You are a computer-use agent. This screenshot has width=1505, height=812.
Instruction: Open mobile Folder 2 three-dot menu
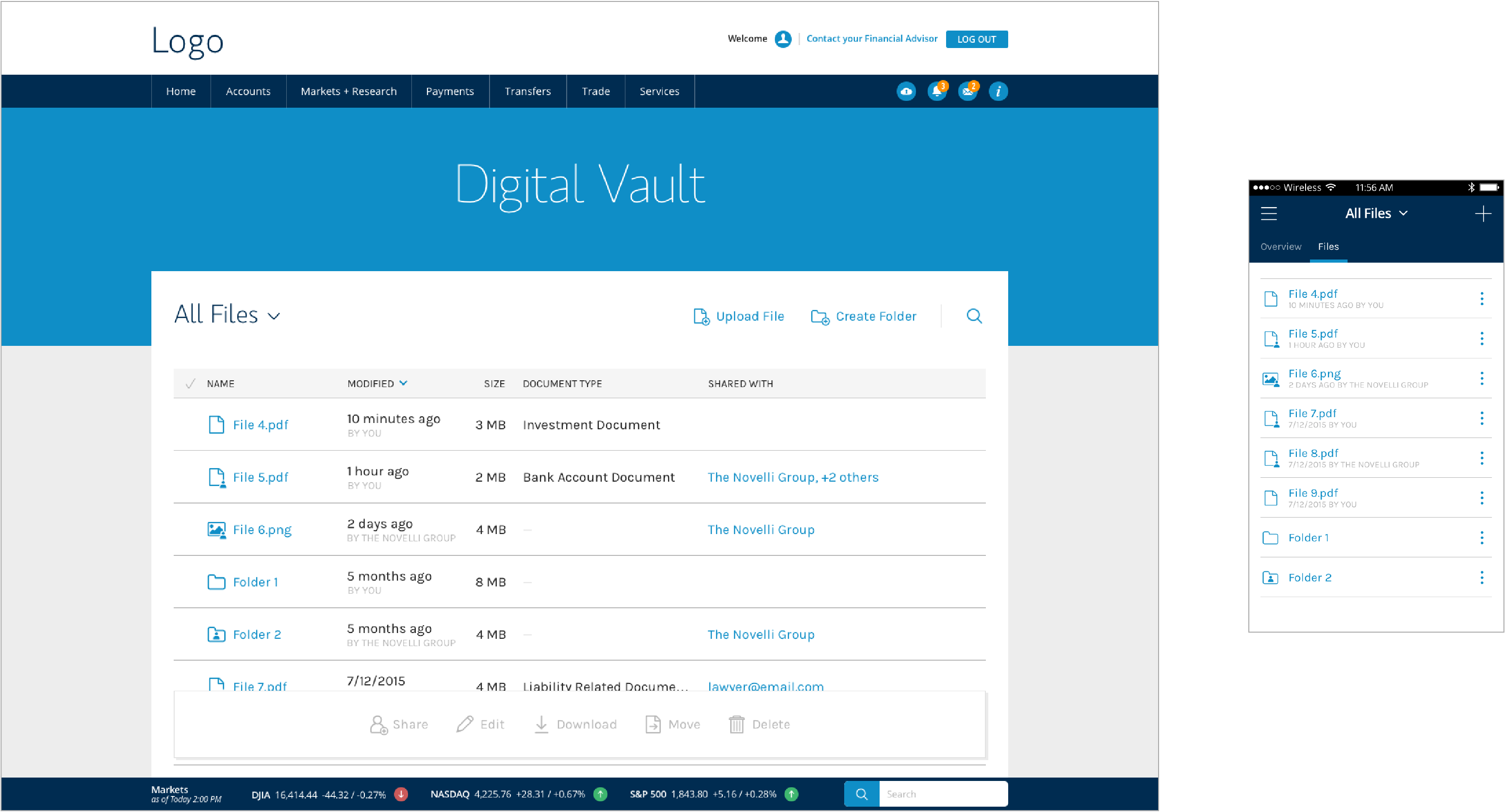pyautogui.click(x=1482, y=578)
